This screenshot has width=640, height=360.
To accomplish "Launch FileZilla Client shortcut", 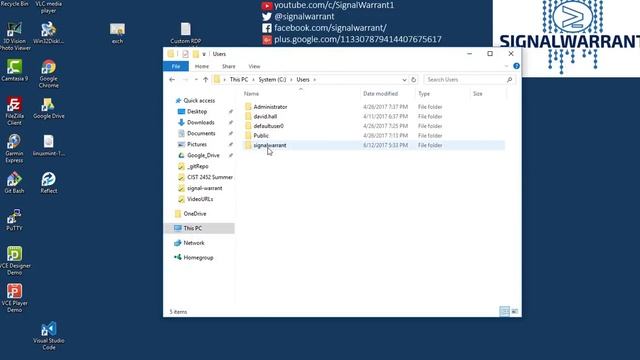I will 14,111.
